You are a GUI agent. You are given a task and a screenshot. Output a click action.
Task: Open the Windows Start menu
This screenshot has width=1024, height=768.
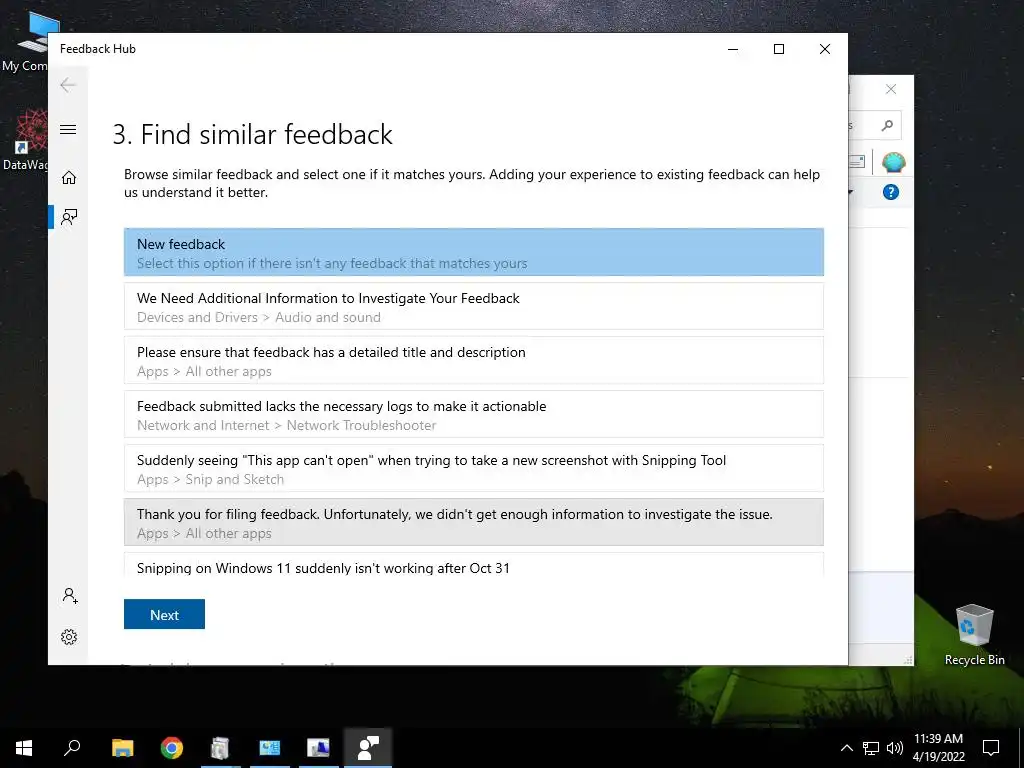coord(24,748)
